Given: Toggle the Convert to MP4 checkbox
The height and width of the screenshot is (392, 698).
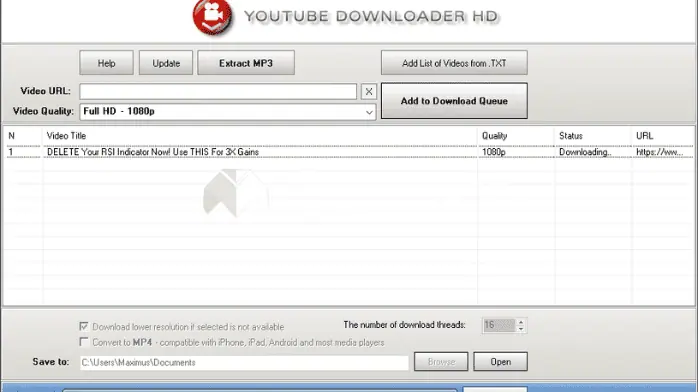Looking at the screenshot, I should (84, 342).
